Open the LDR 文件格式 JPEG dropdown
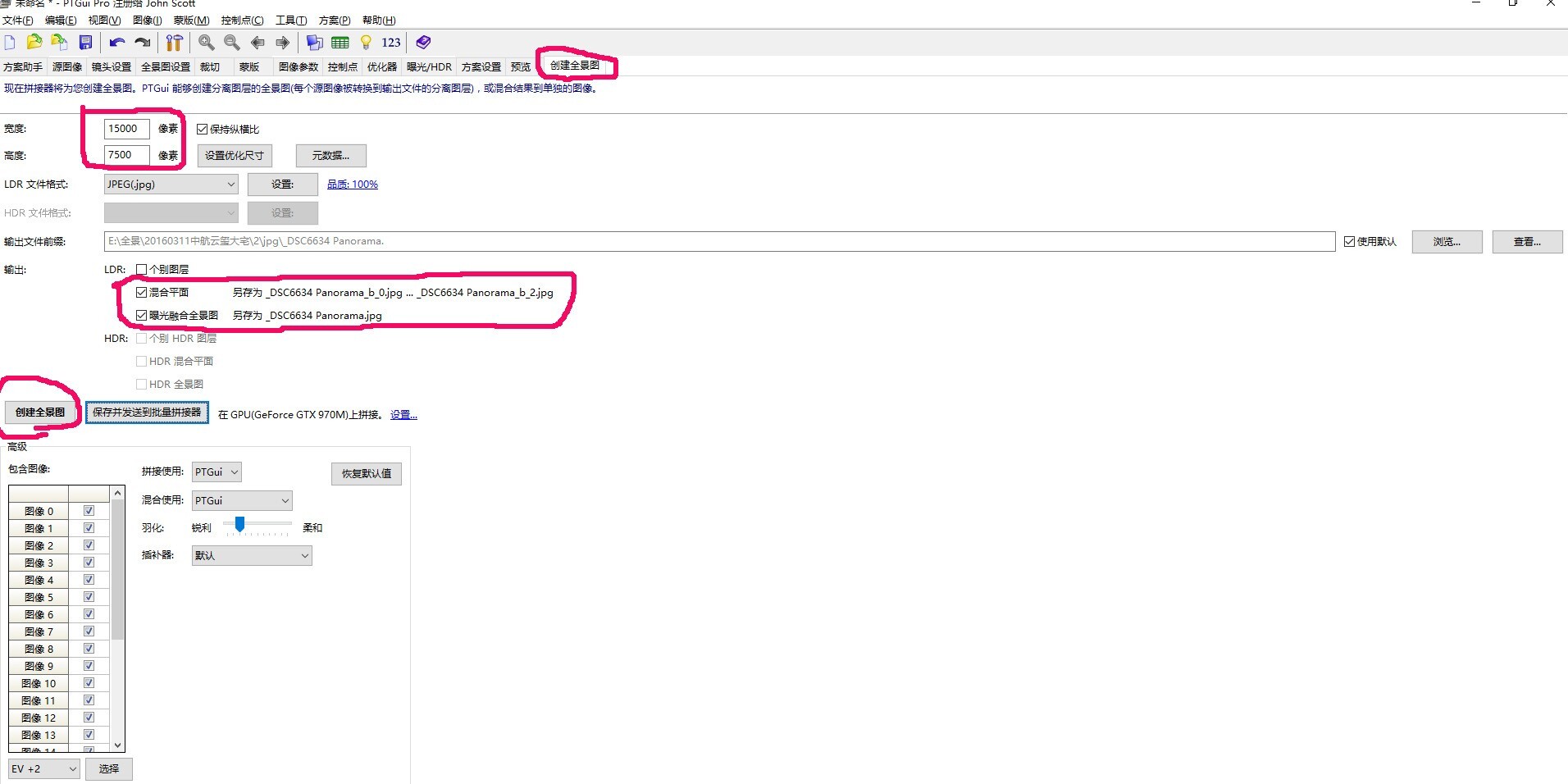Viewport: 1568px width, 784px height. [x=171, y=185]
